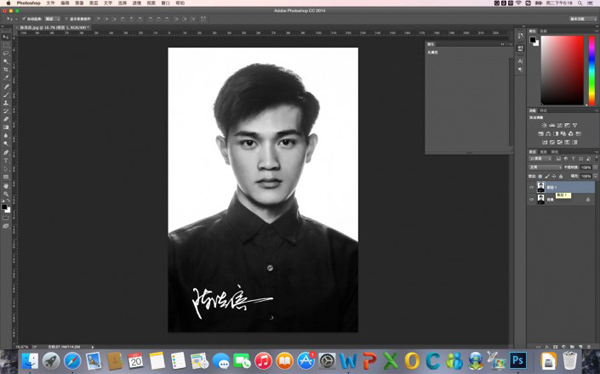This screenshot has height=374, width=600.
Task: Collapse the Properties panel with double arrows
Action: pyautogui.click(x=502, y=44)
